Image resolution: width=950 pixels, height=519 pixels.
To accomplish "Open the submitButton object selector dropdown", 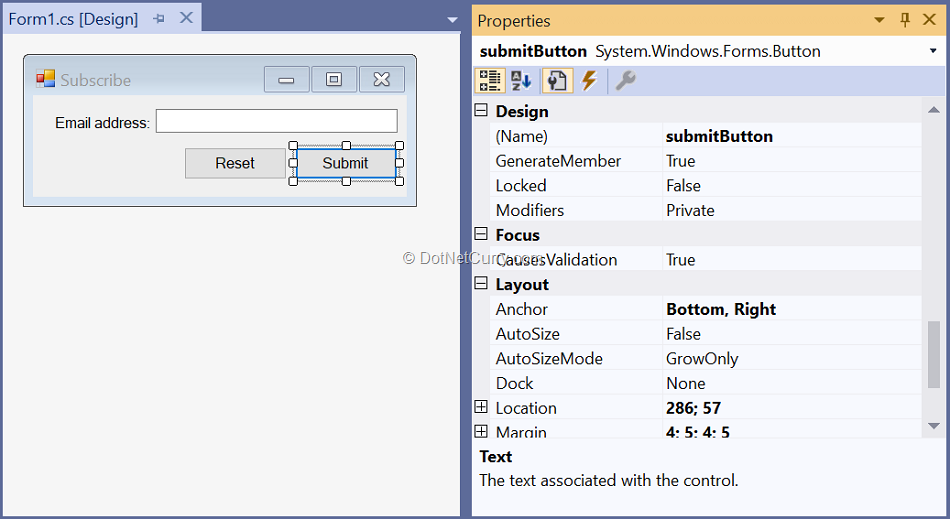I will [x=932, y=51].
